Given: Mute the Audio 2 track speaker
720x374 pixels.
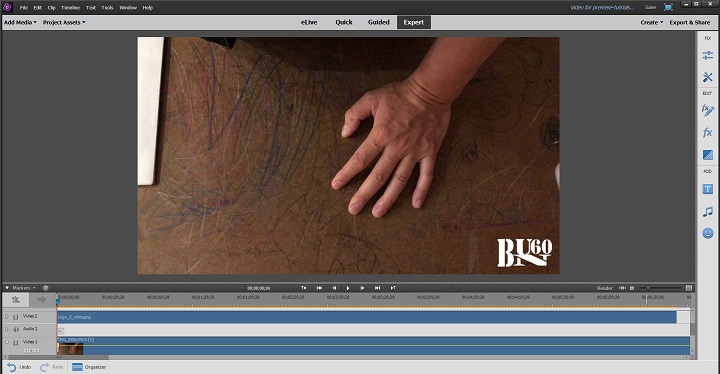Looking at the screenshot, I should 16,329.
